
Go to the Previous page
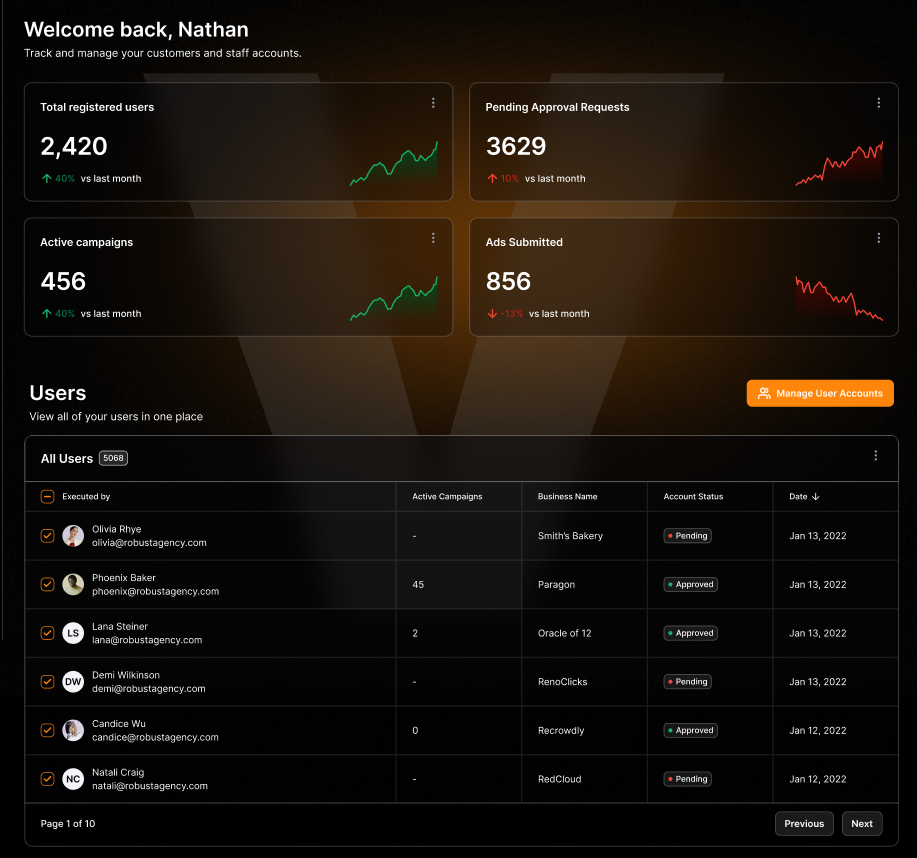click(804, 823)
